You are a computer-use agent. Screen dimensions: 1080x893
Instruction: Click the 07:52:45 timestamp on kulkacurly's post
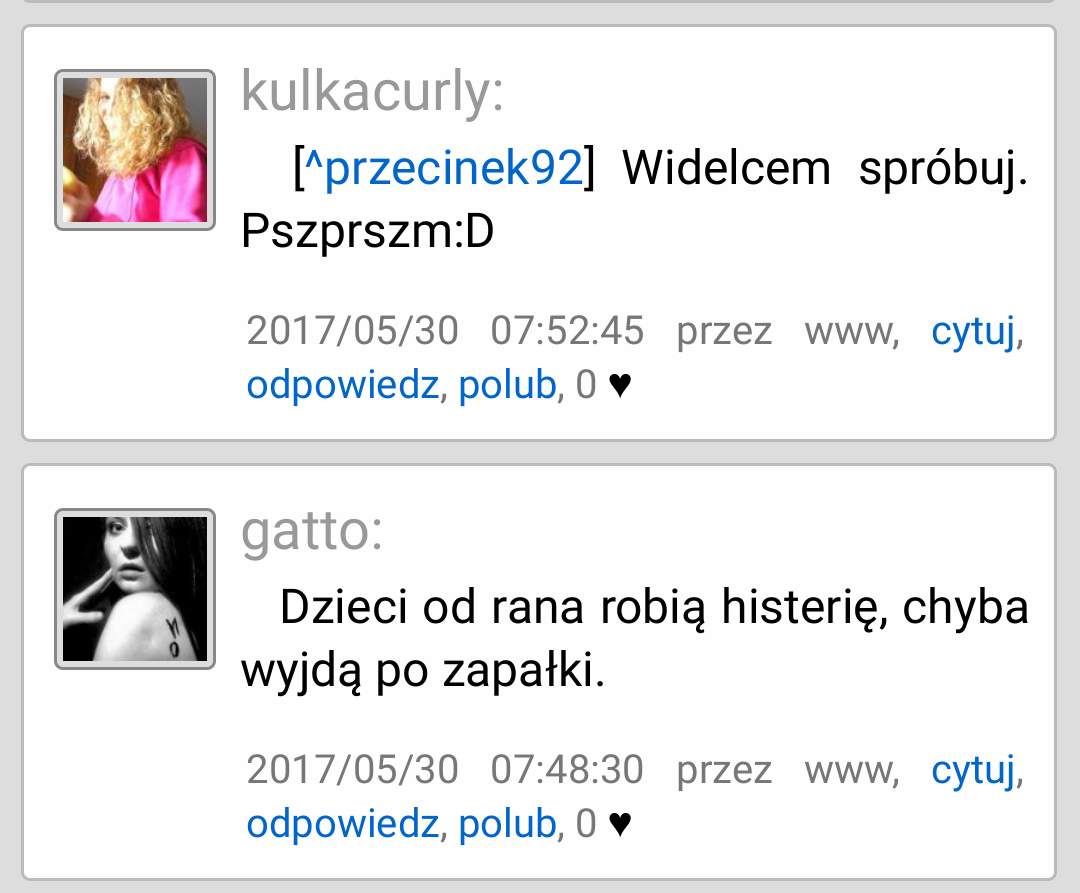coord(567,330)
